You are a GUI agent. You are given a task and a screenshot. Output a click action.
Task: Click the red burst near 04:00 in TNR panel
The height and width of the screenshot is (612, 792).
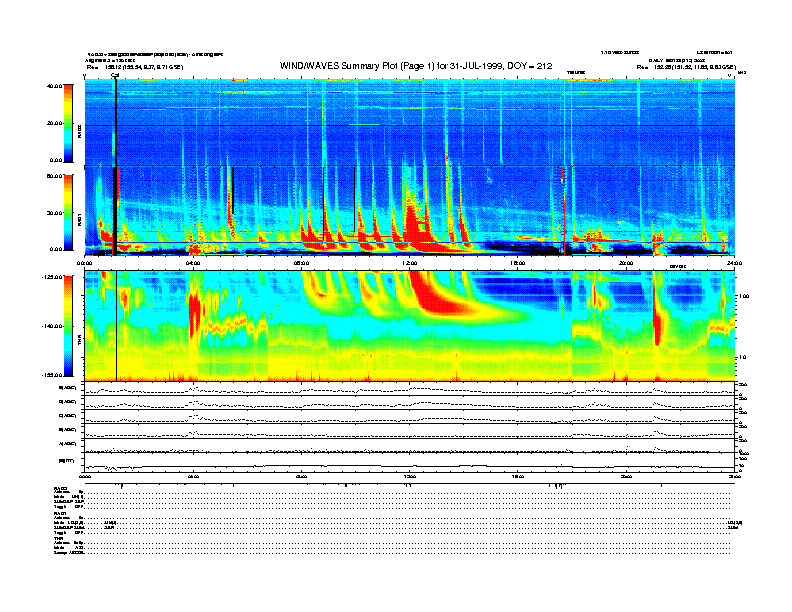[x=194, y=313]
